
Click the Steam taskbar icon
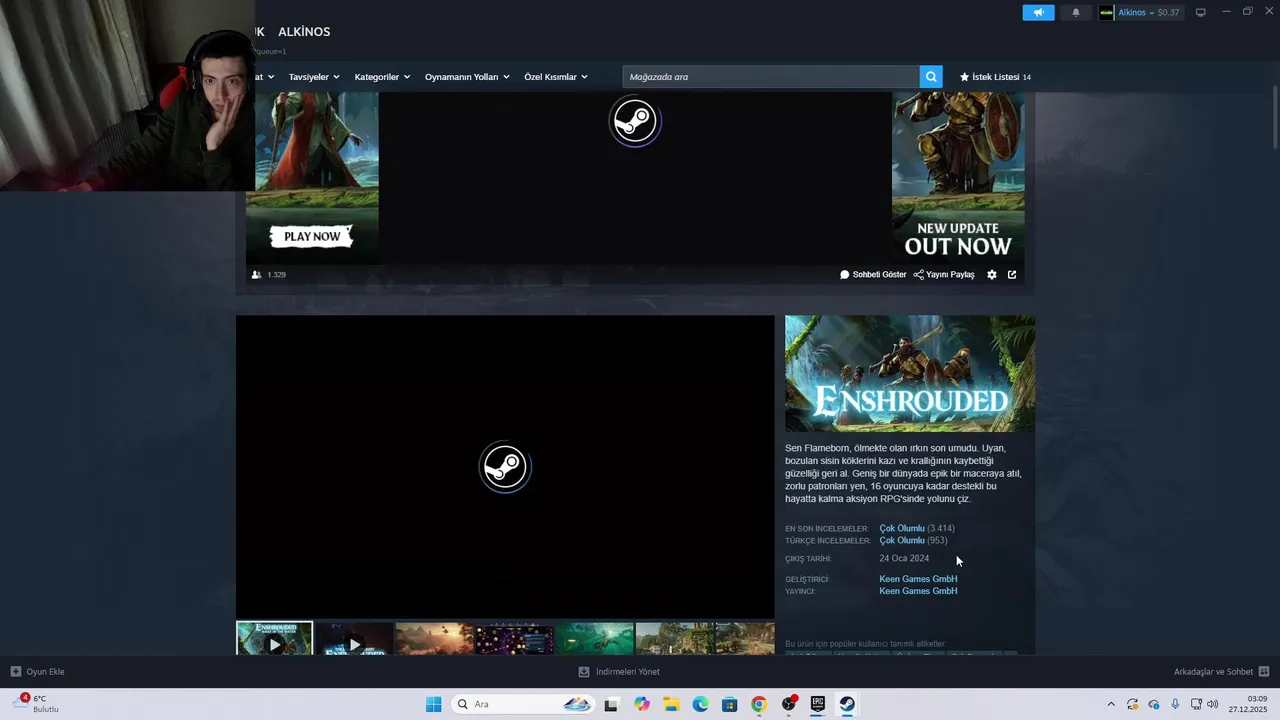click(847, 704)
